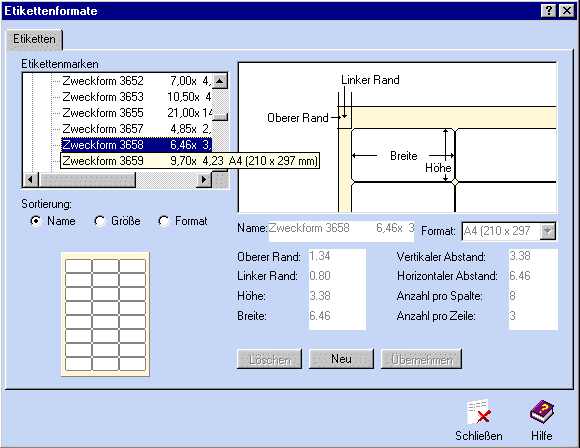Click the list's scroll left arrow

31,180
